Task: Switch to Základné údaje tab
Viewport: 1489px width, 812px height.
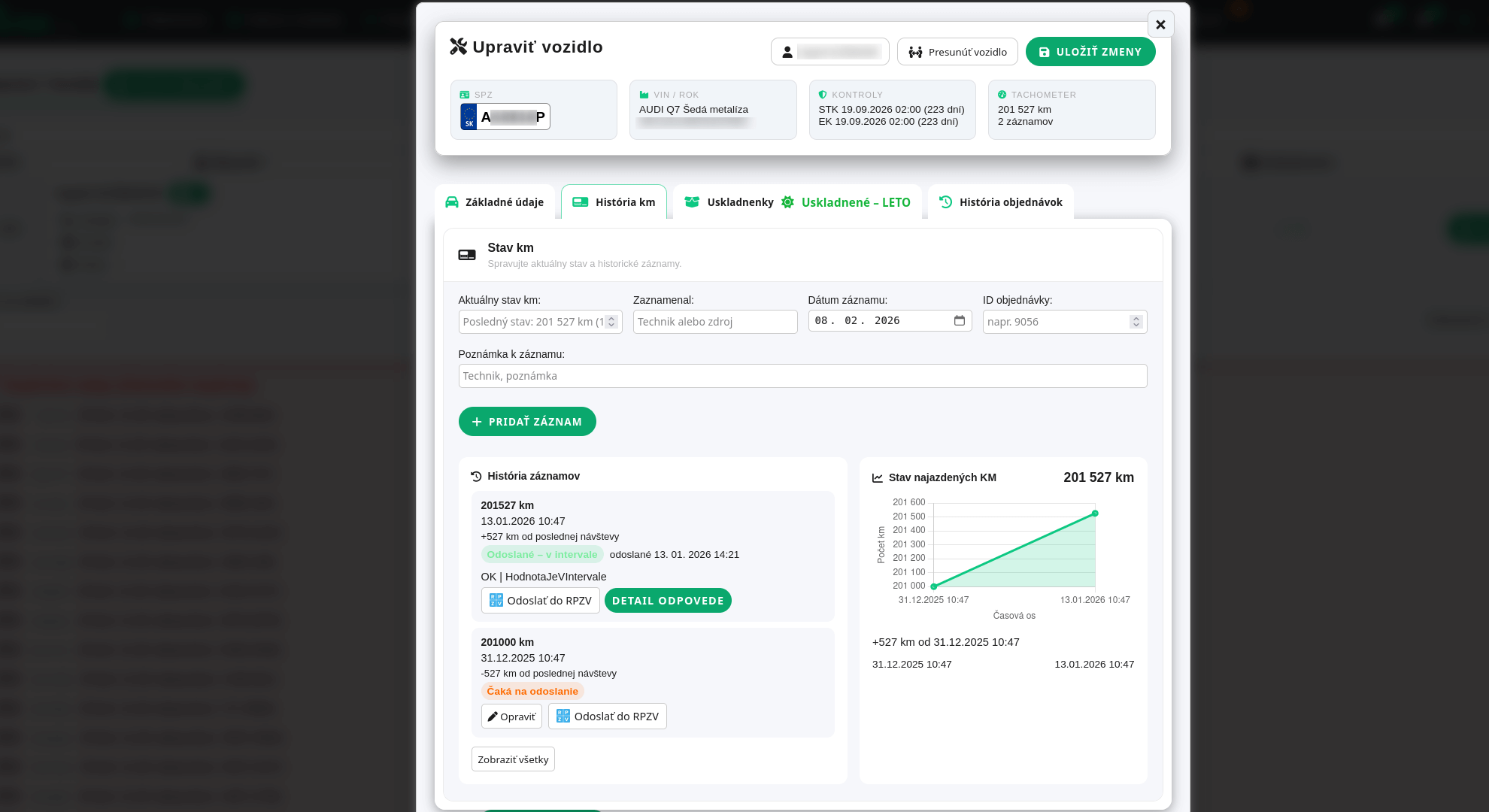Action: [494, 202]
